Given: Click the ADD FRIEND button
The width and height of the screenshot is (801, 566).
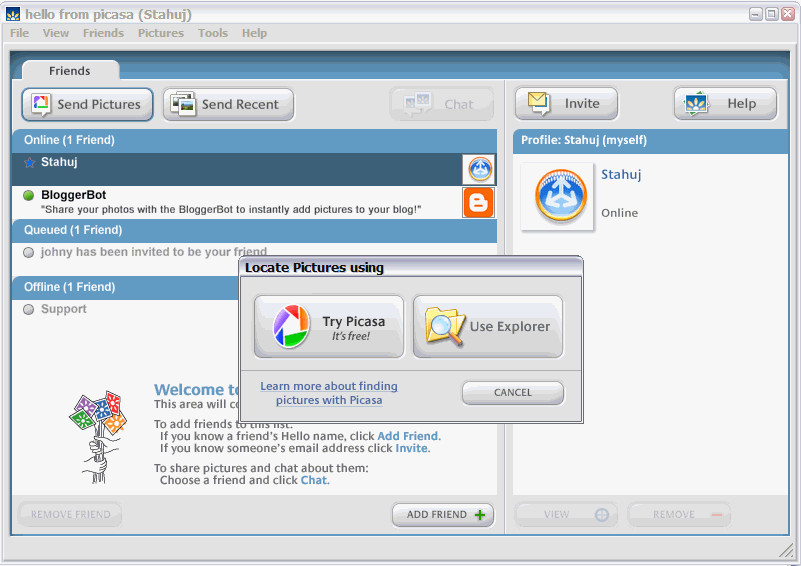Looking at the screenshot, I should pyautogui.click(x=442, y=515).
